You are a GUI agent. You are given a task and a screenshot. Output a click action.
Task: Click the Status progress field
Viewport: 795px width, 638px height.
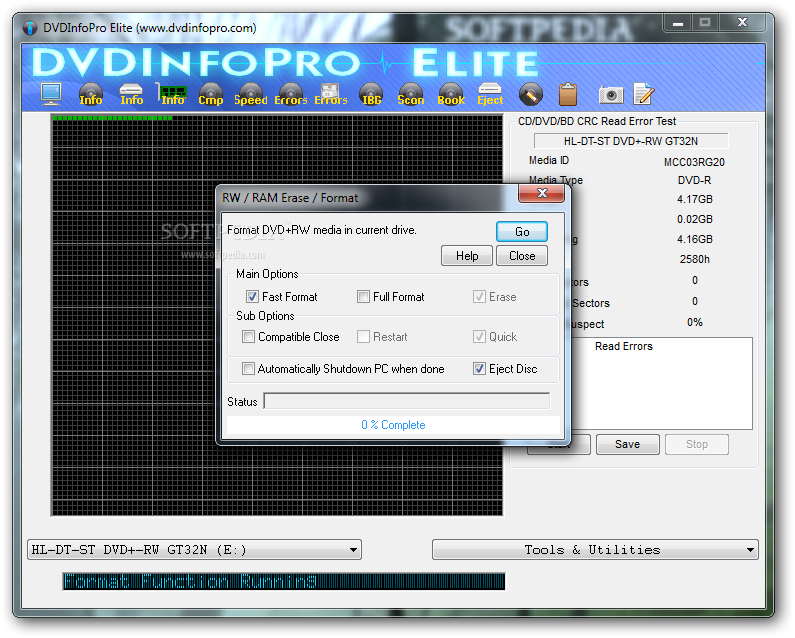pos(407,401)
